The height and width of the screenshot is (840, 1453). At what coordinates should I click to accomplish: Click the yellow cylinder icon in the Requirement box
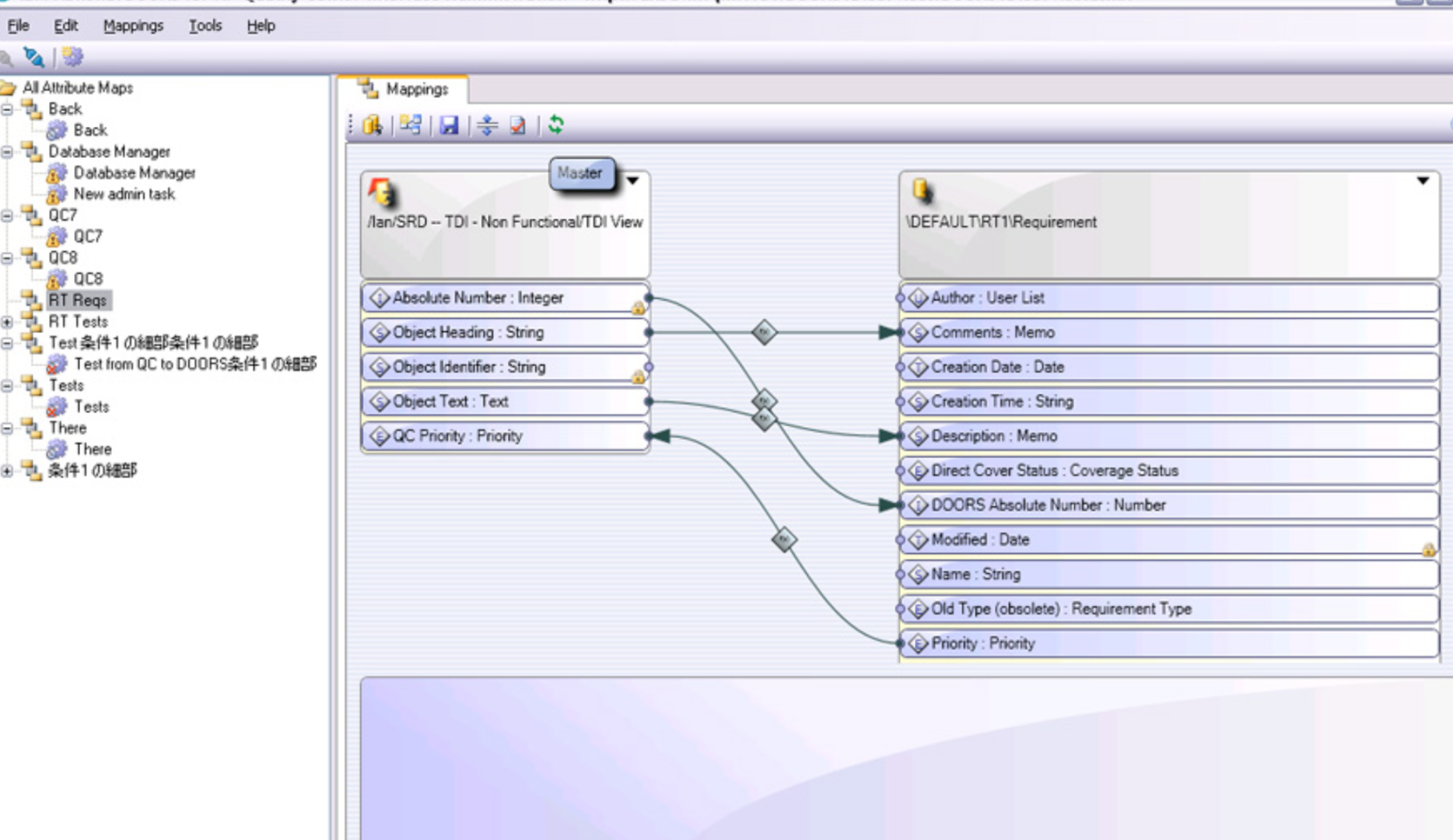[x=922, y=191]
